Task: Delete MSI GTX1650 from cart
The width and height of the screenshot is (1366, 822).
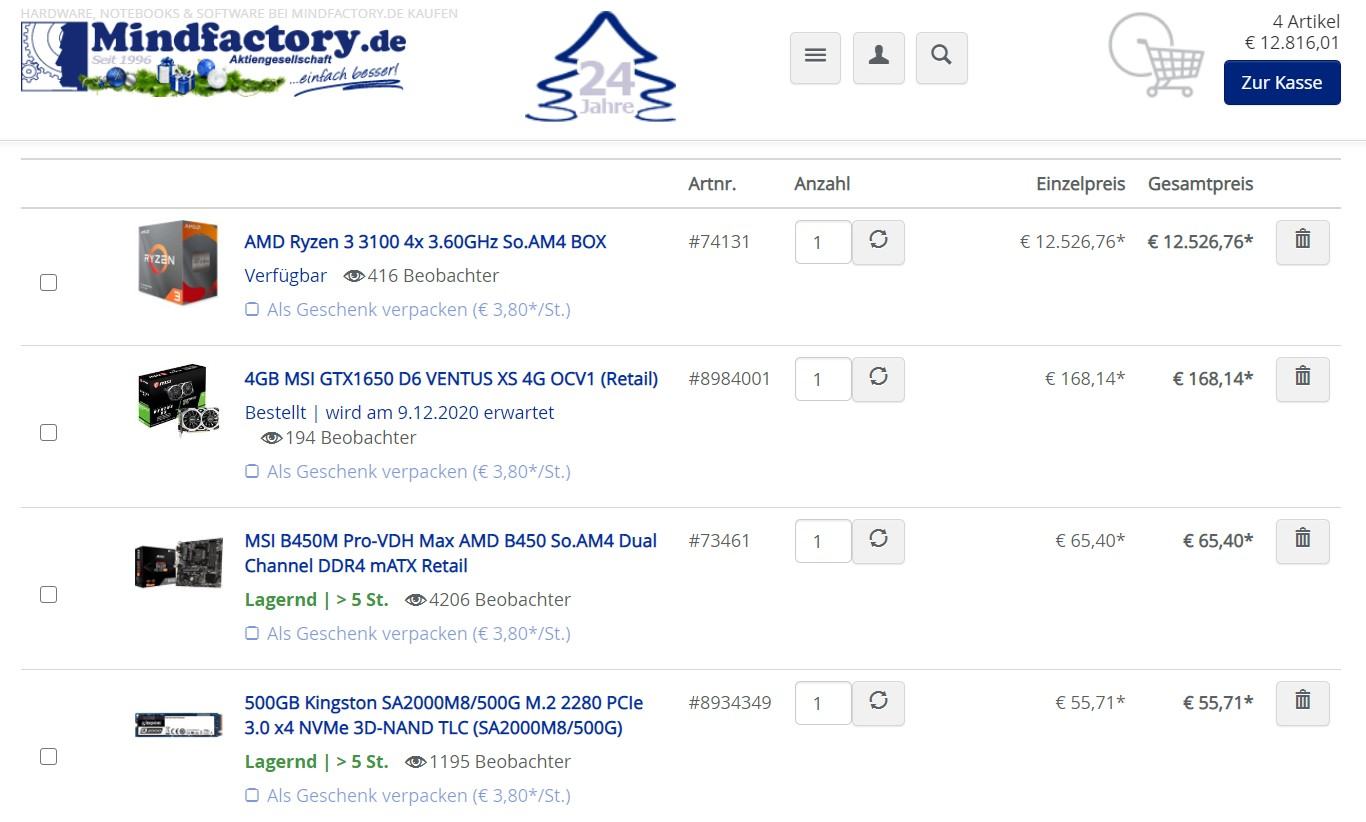Action: [1302, 379]
